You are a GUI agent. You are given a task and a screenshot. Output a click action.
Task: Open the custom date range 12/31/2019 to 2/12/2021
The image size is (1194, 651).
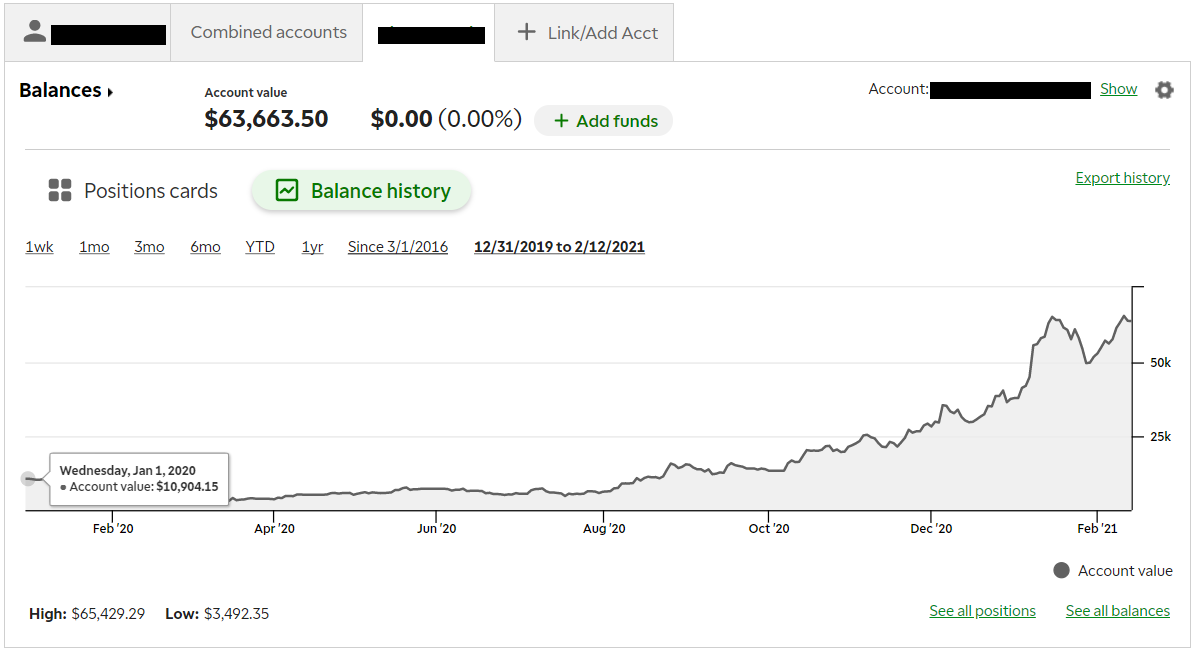[559, 247]
